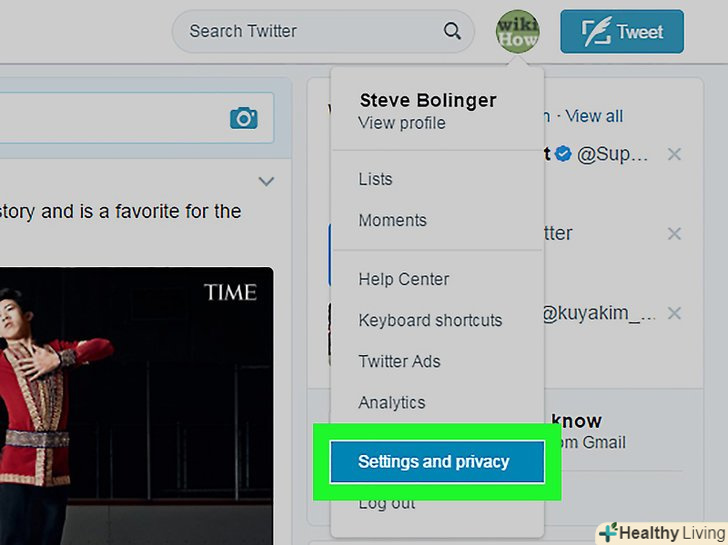The height and width of the screenshot is (545, 728).
Task: Click the View all link
Action: click(x=594, y=116)
